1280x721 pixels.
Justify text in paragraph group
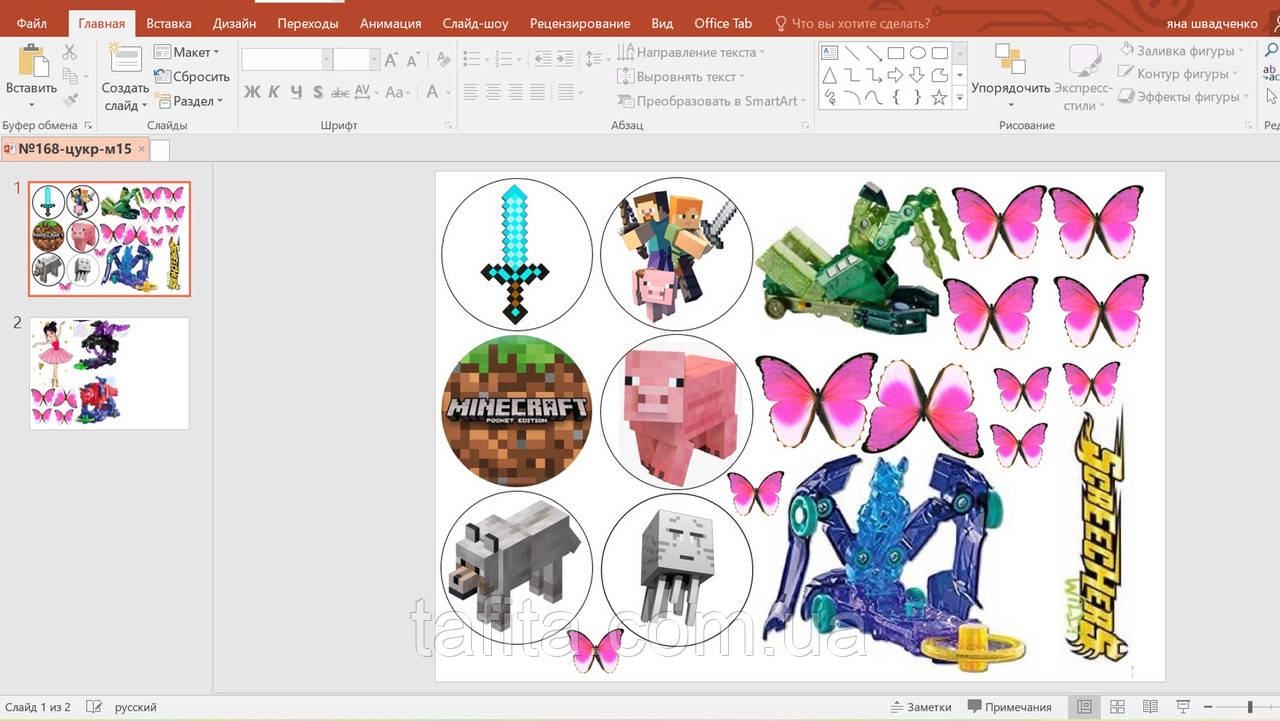point(538,92)
